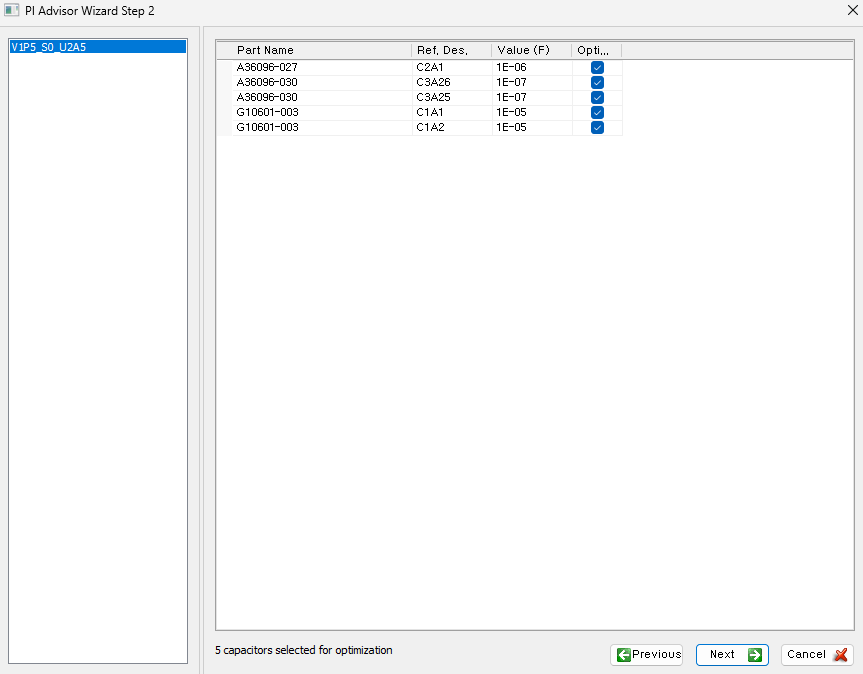Viewport: 863px width, 674px height.
Task: Cancel the PI Advisor wizard
Action: (817, 655)
